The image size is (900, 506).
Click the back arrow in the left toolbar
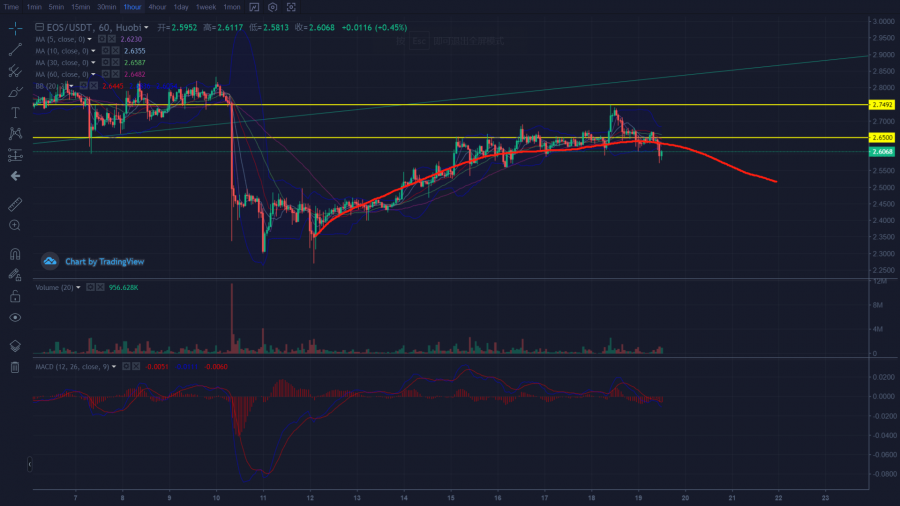tap(15, 176)
